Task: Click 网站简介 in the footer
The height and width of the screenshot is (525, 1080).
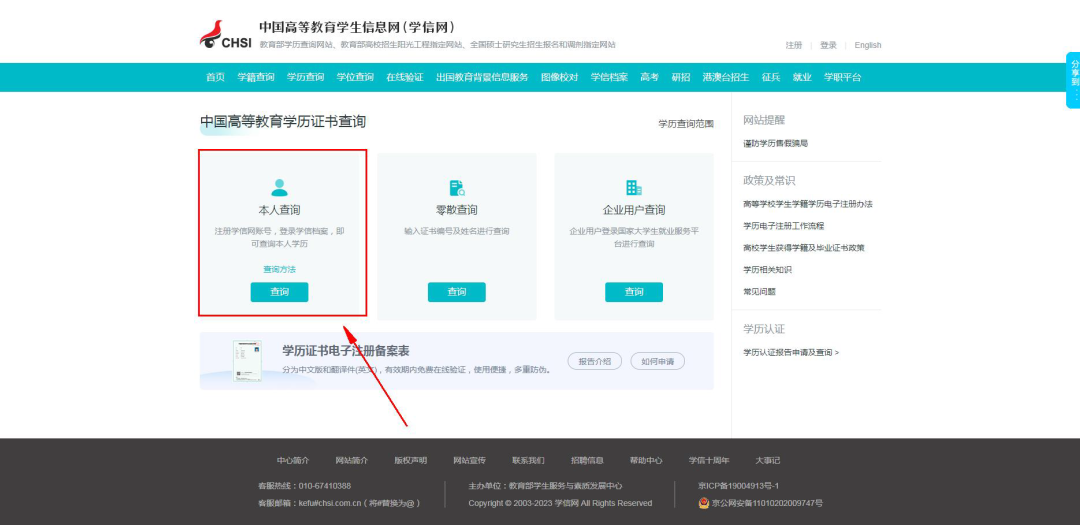Action: [x=351, y=460]
